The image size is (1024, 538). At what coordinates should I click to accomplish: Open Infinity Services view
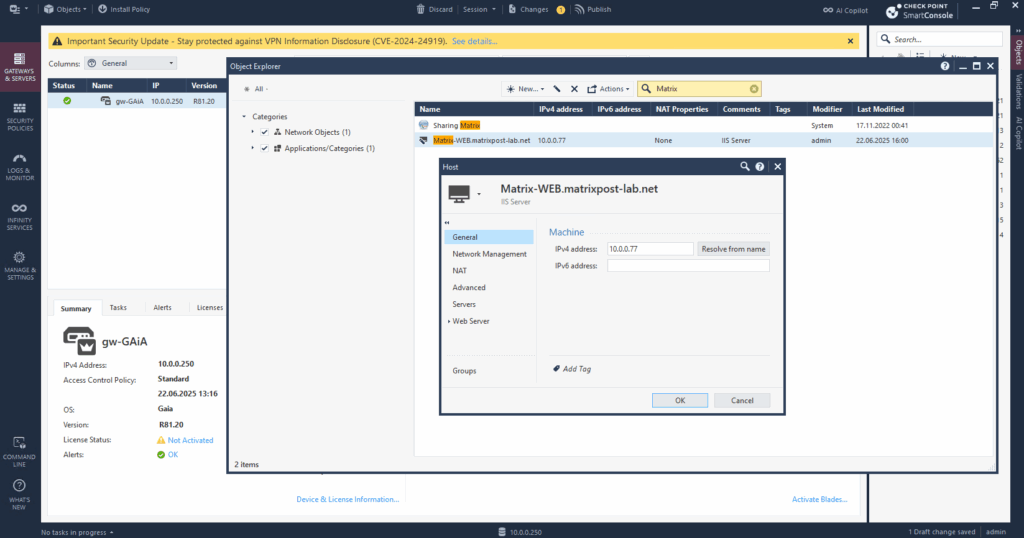coord(20,217)
